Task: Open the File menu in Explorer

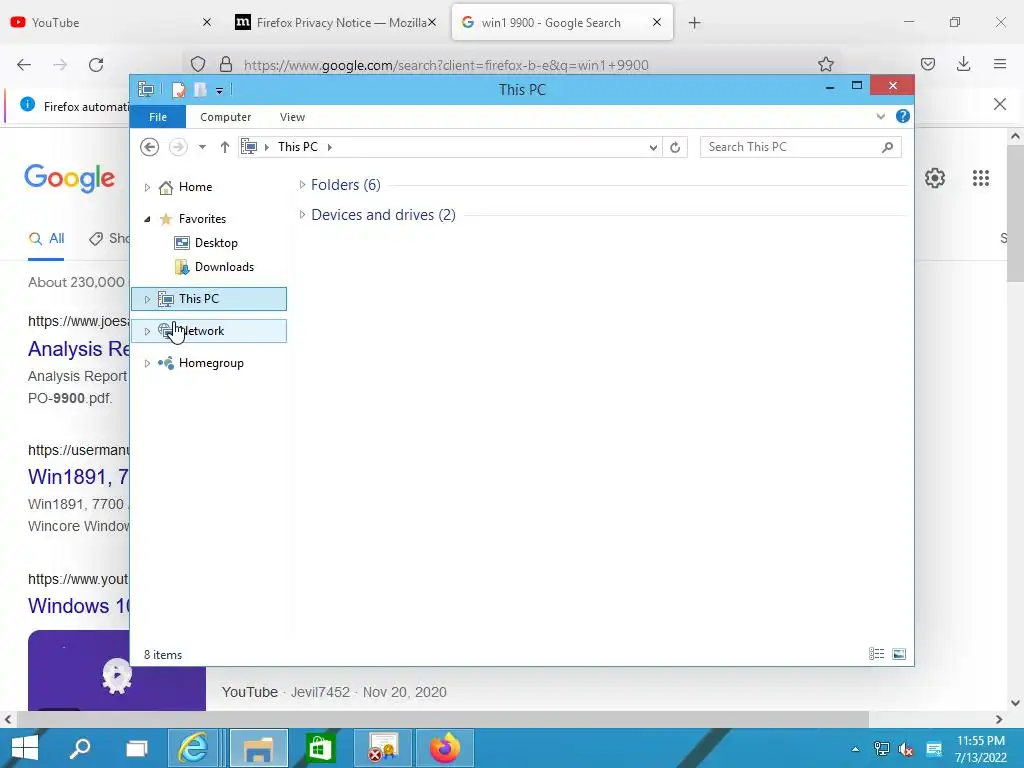Action: (x=158, y=117)
